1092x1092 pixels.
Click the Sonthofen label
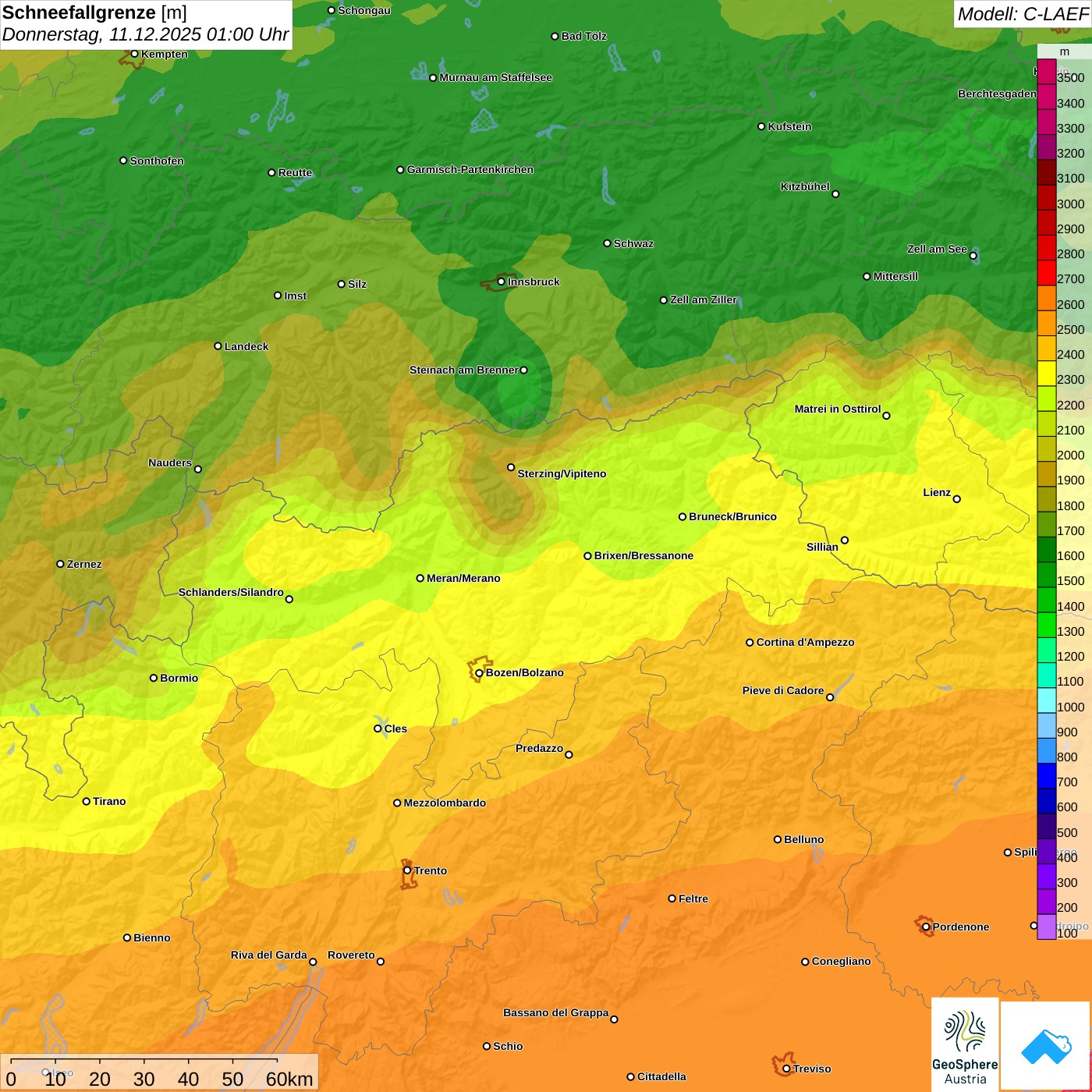click(157, 161)
